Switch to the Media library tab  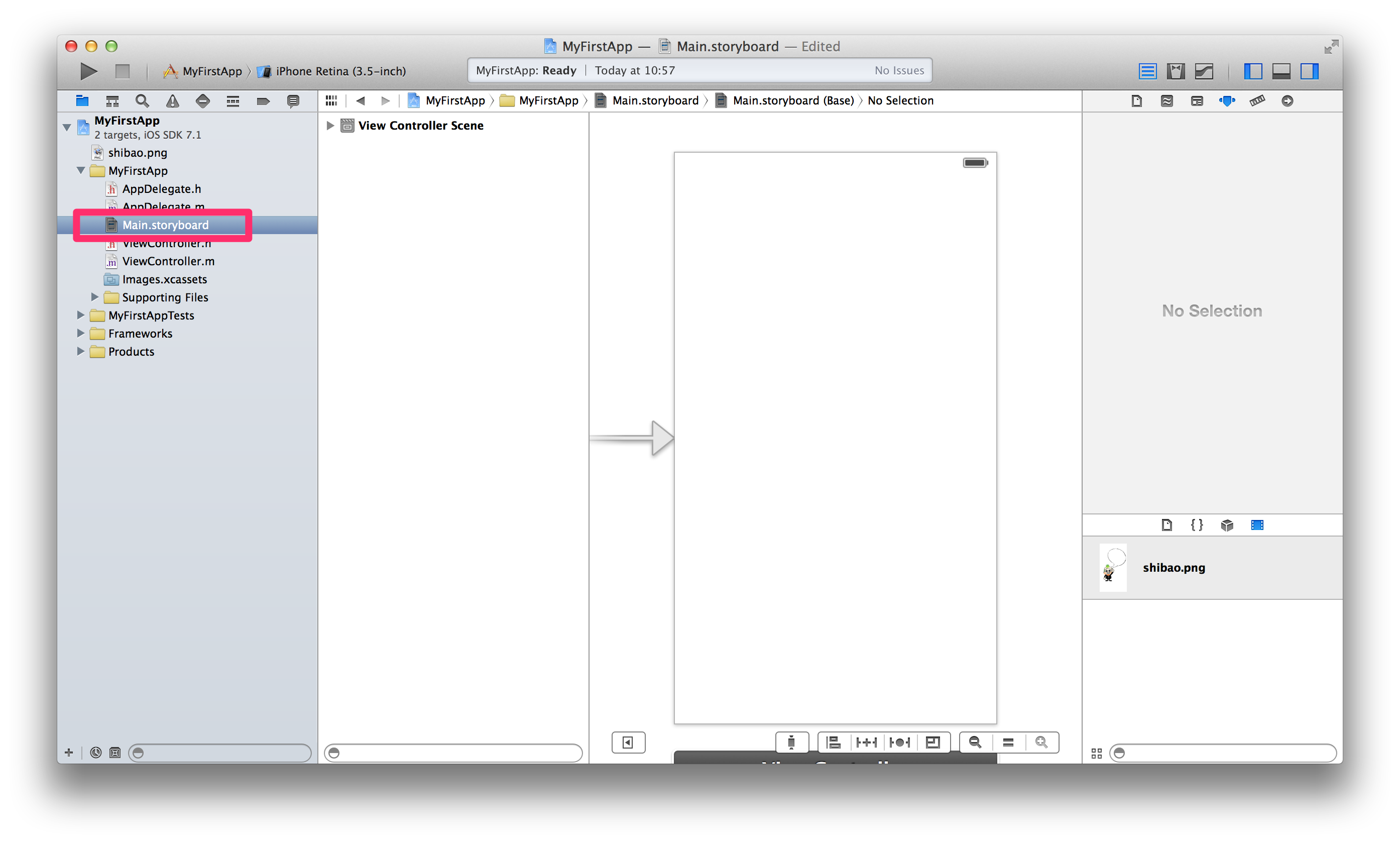coord(1257,525)
